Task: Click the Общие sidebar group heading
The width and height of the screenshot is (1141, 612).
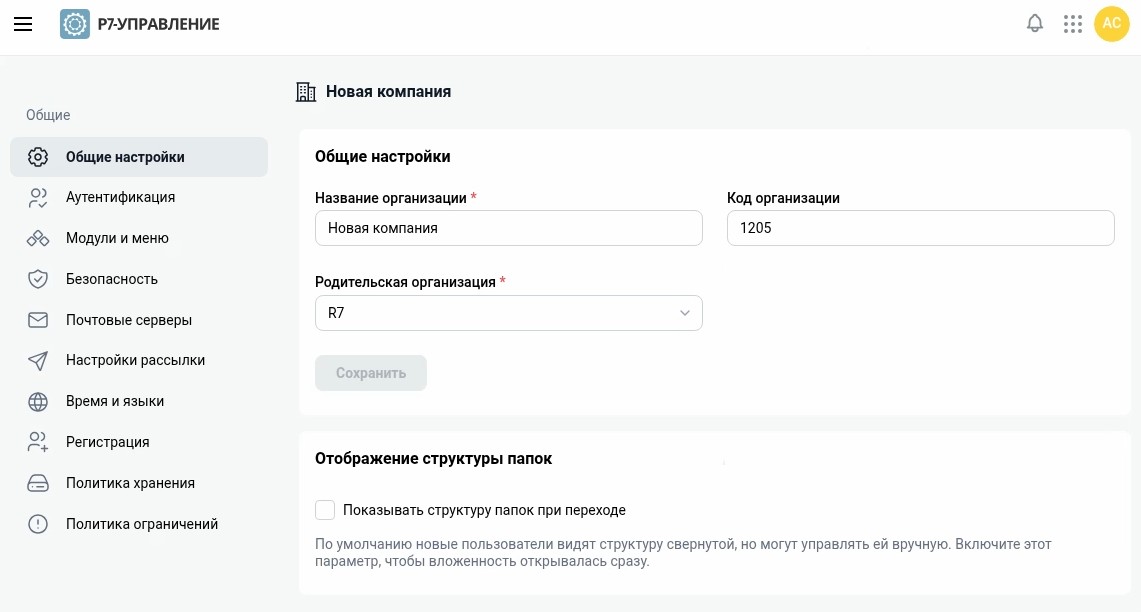Action: pos(48,115)
